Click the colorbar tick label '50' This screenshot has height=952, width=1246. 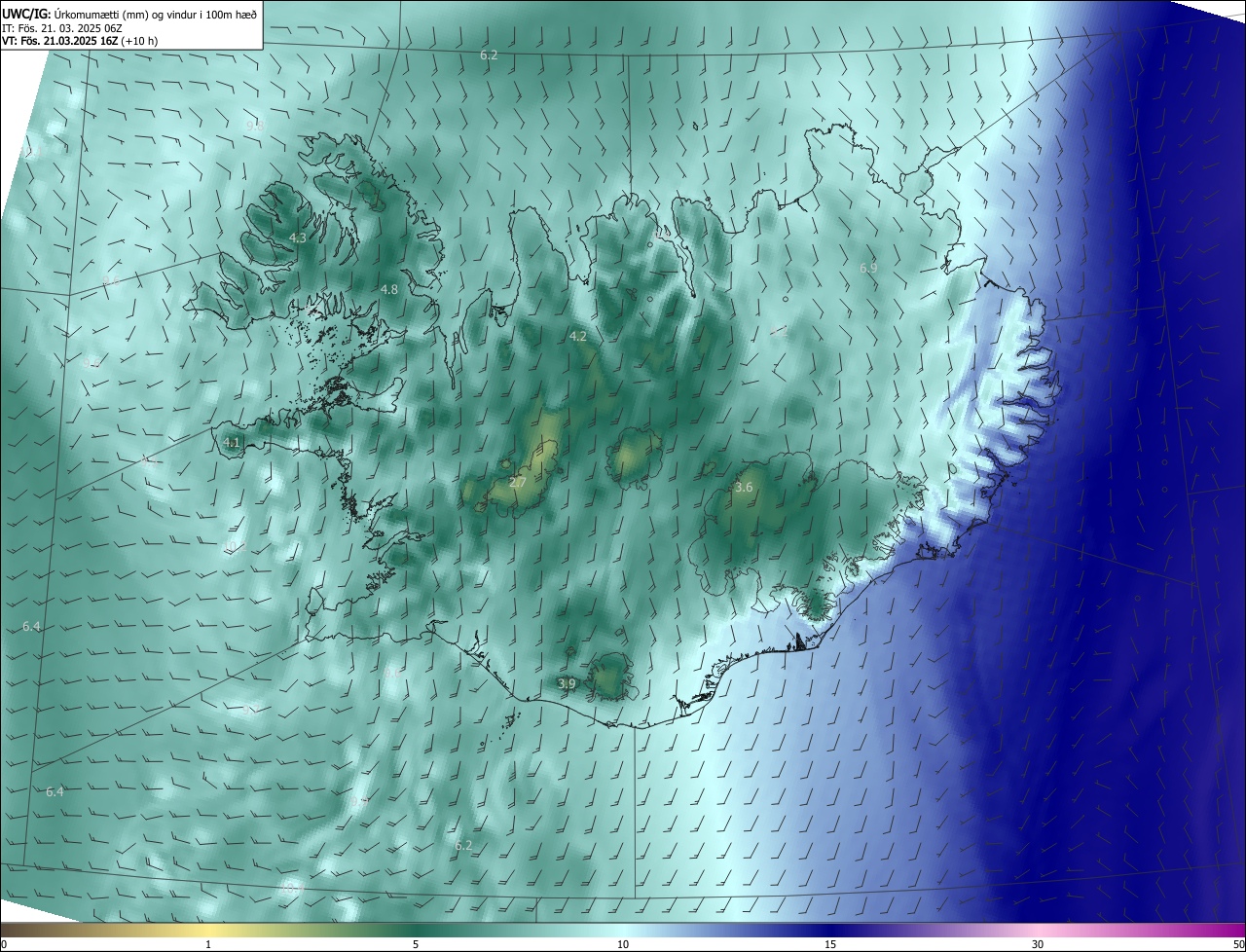coord(1238,944)
